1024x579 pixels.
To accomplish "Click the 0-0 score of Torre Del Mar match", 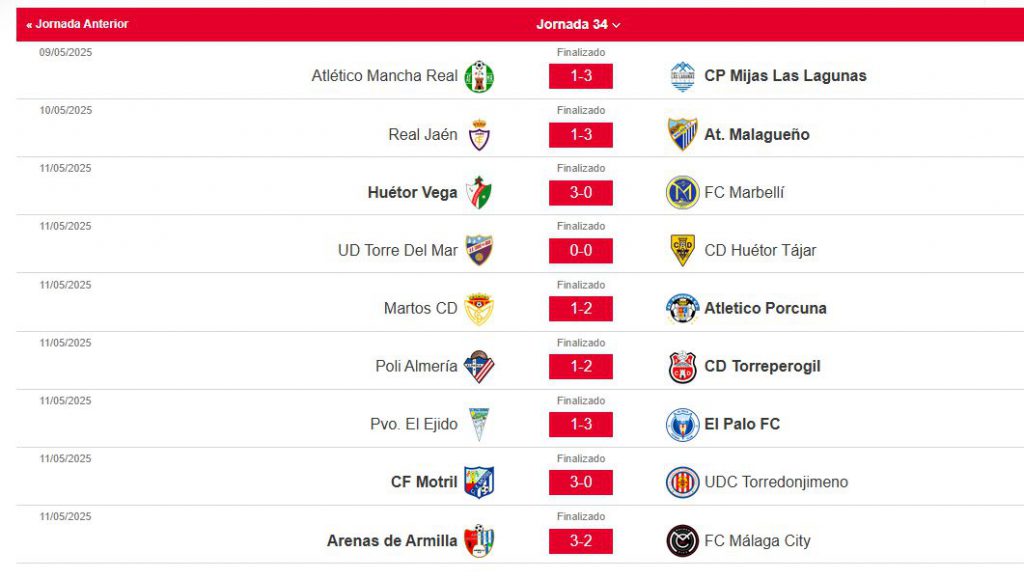I will (581, 251).
